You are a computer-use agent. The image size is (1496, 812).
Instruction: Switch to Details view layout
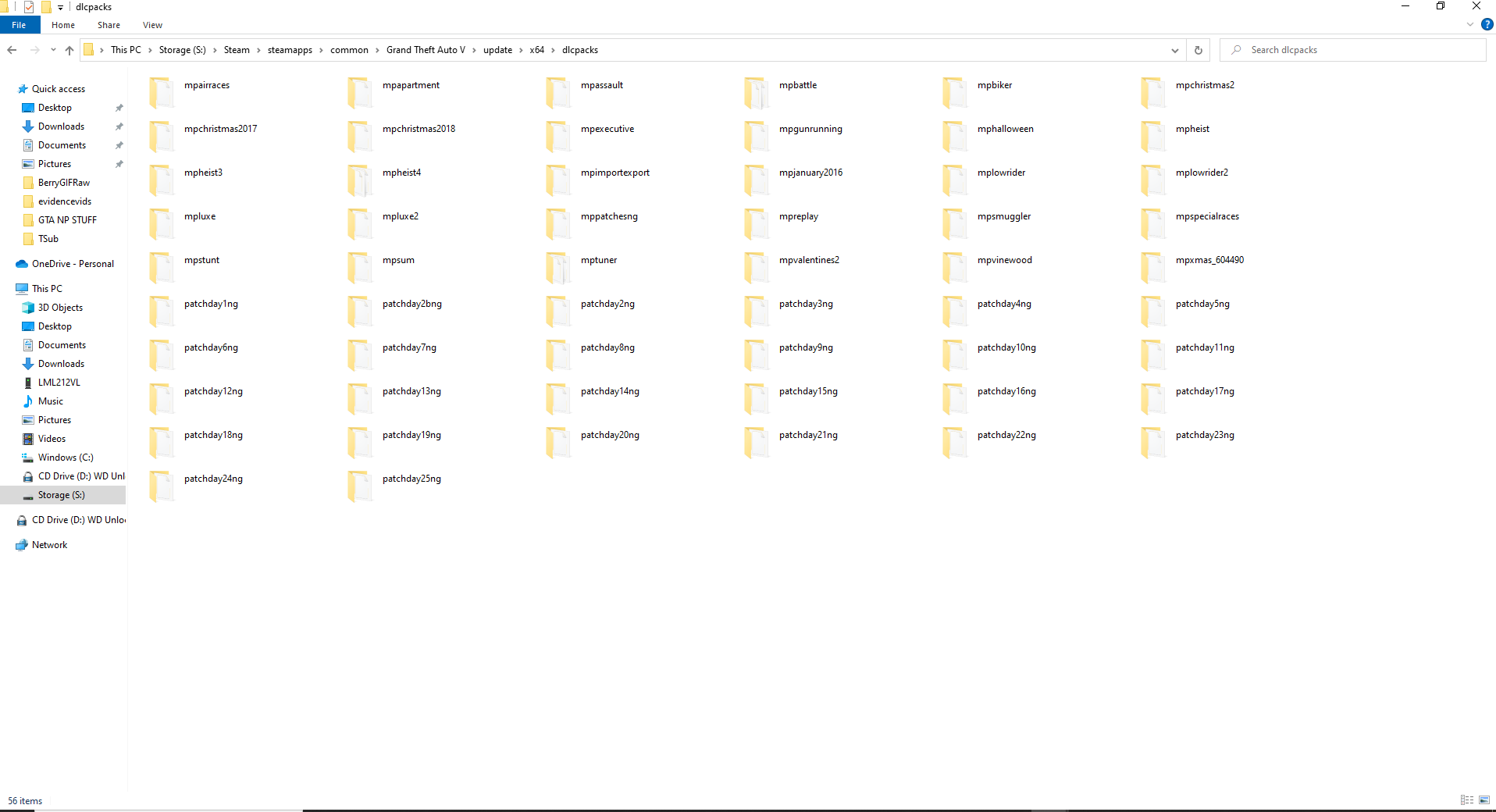1466,800
